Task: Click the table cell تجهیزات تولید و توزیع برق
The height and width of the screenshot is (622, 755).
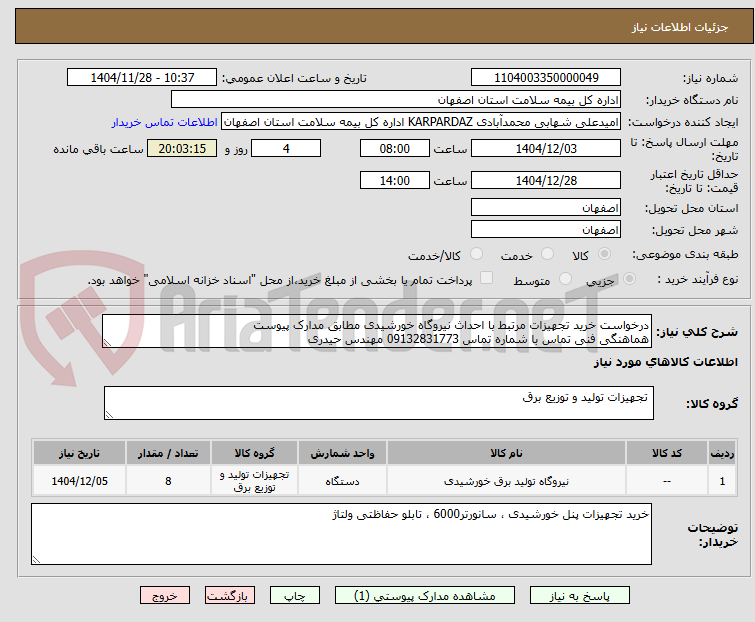Action: click(254, 481)
